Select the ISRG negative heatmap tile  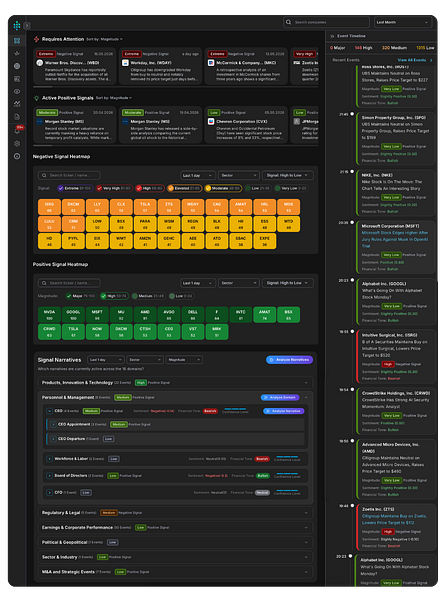click(x=49, y=207)
